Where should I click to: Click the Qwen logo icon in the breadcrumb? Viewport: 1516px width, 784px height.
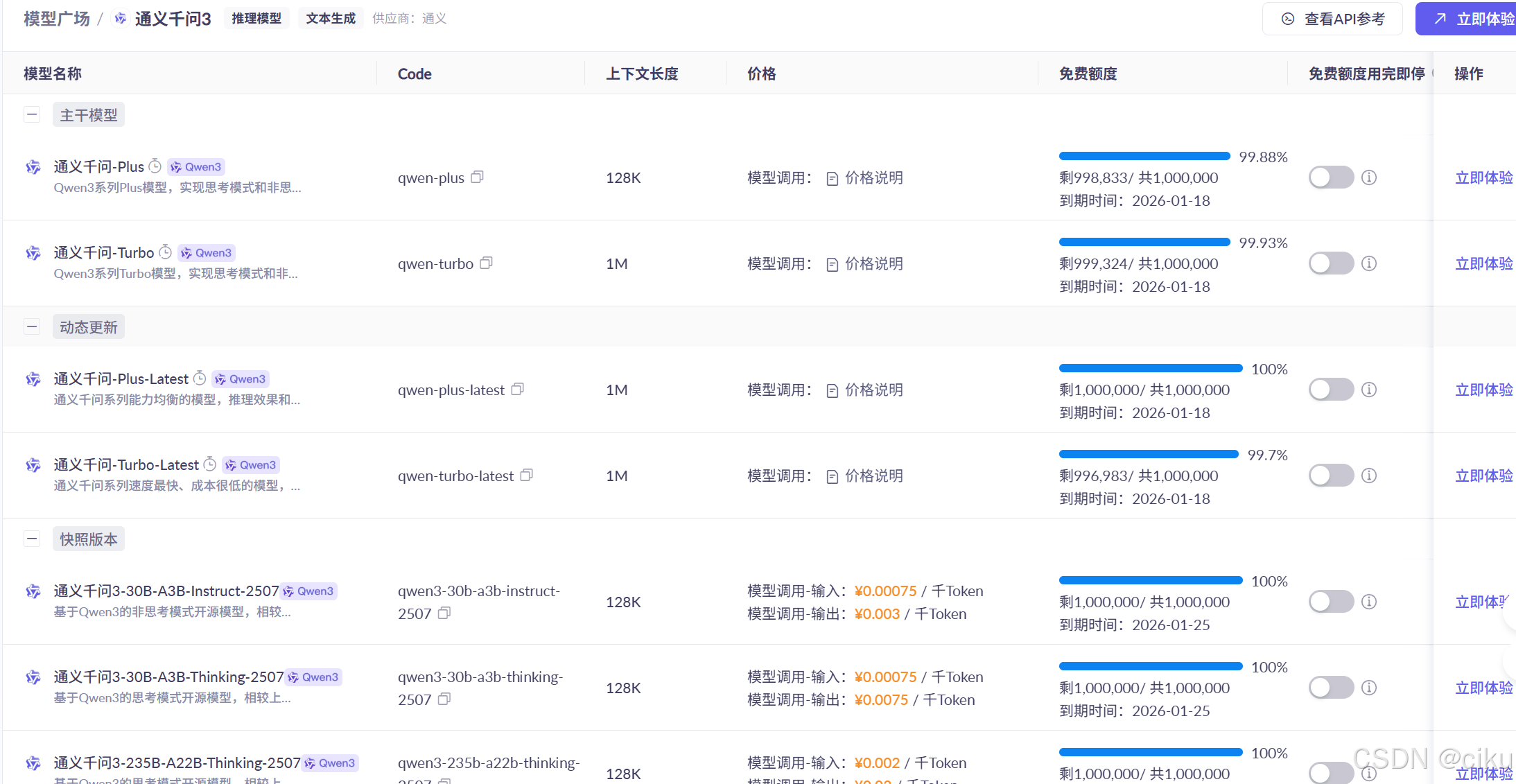[121, 19]
